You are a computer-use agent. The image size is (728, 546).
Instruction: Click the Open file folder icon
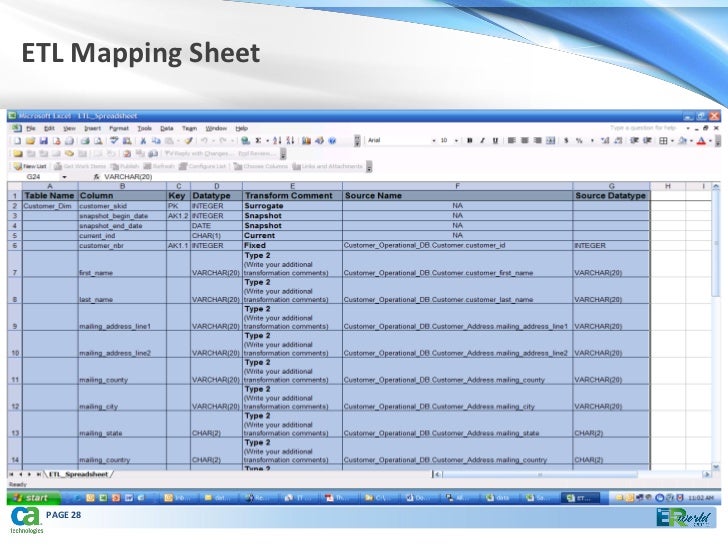tap(31, 141)
